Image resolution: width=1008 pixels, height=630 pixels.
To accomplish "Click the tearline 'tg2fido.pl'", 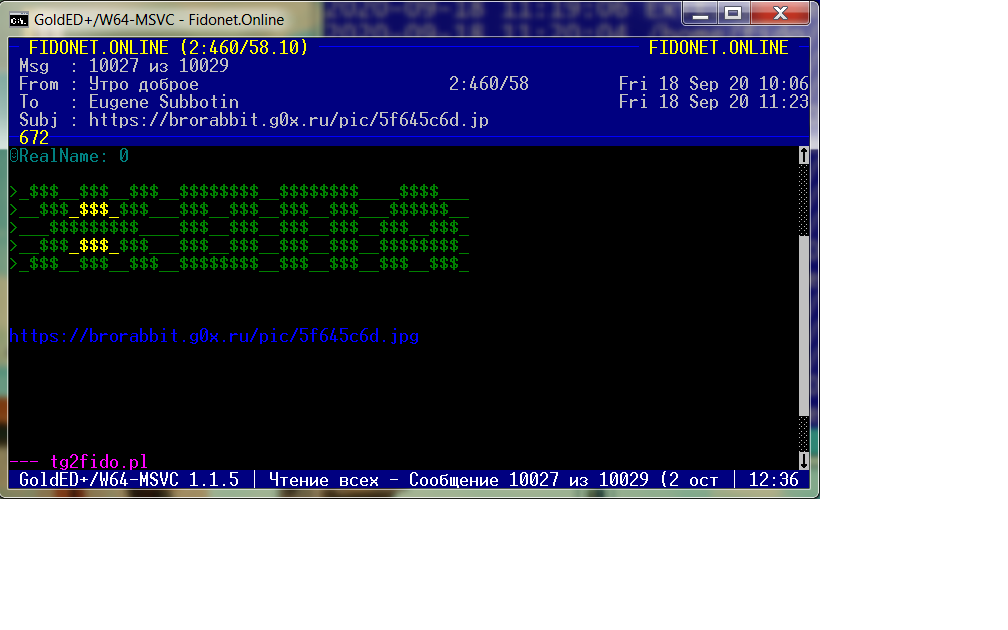I will [99, 462].
